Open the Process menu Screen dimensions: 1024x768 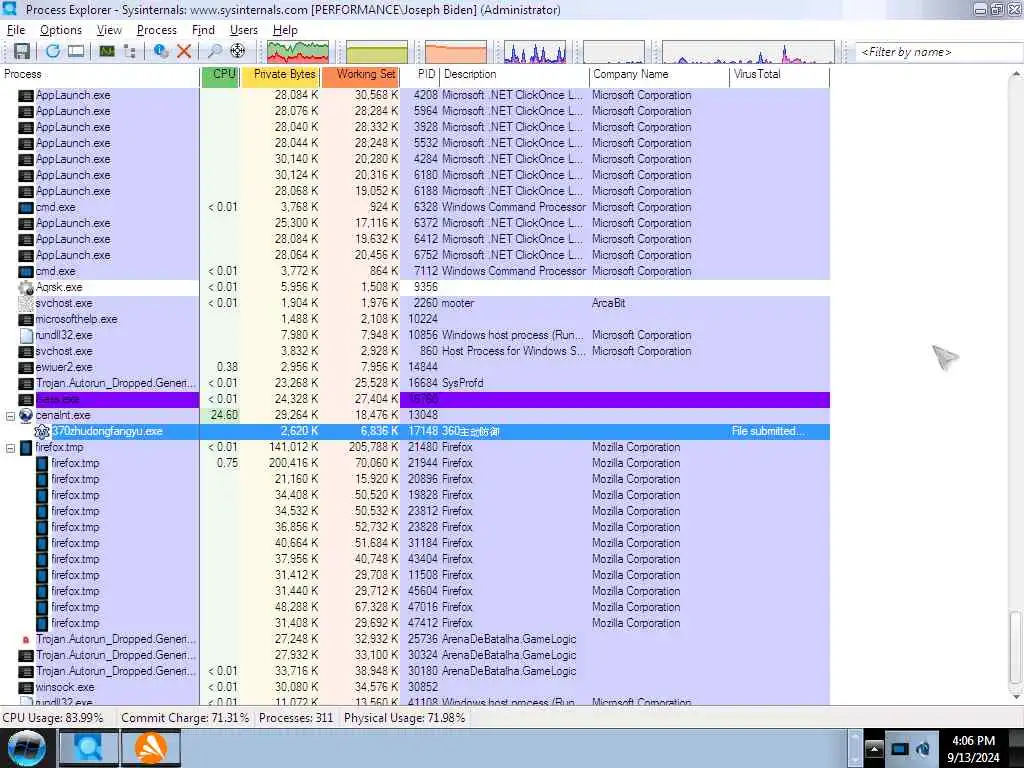(x=156, y=30)
